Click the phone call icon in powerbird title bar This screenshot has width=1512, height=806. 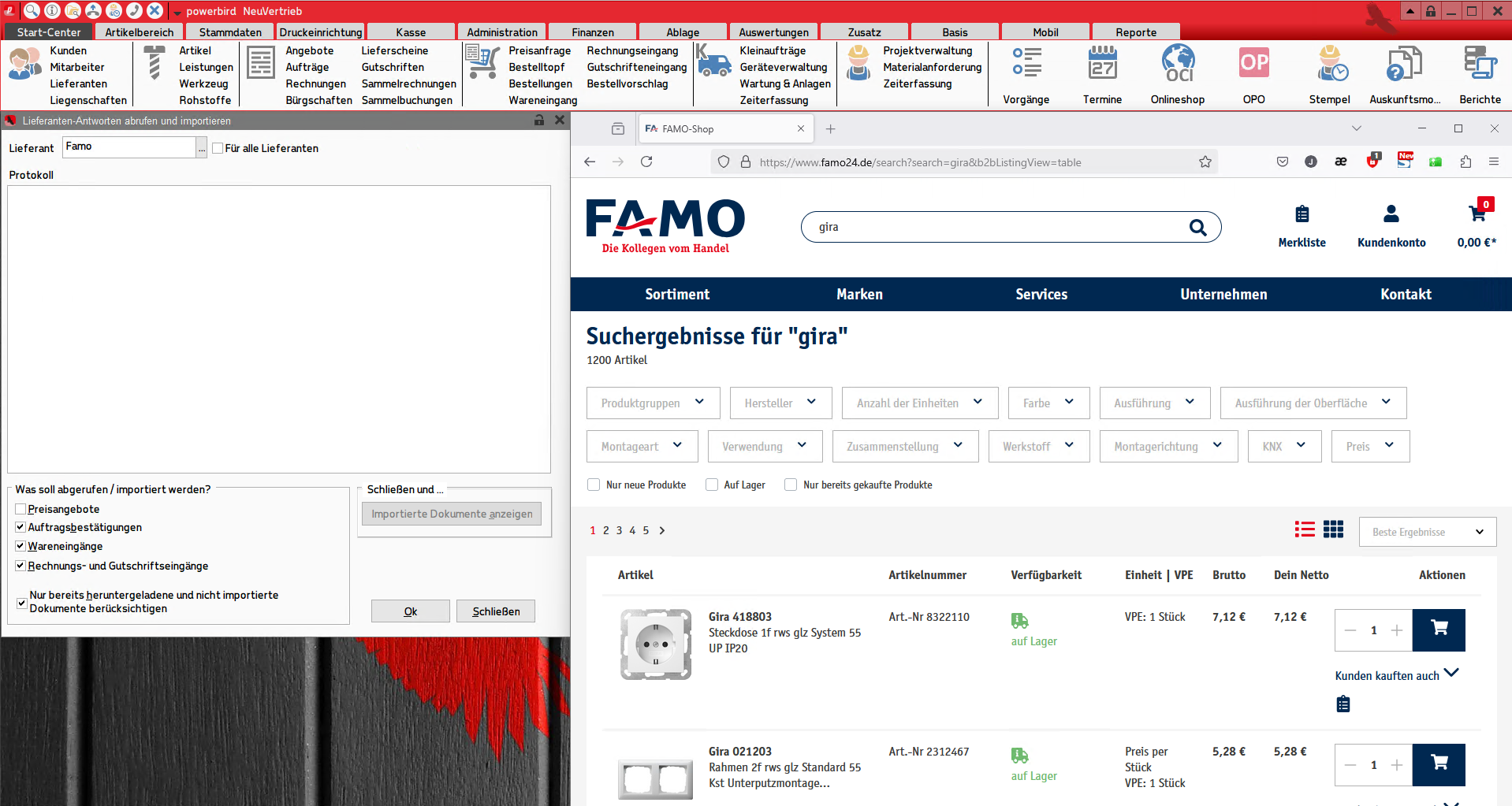[x=135, y=10]
